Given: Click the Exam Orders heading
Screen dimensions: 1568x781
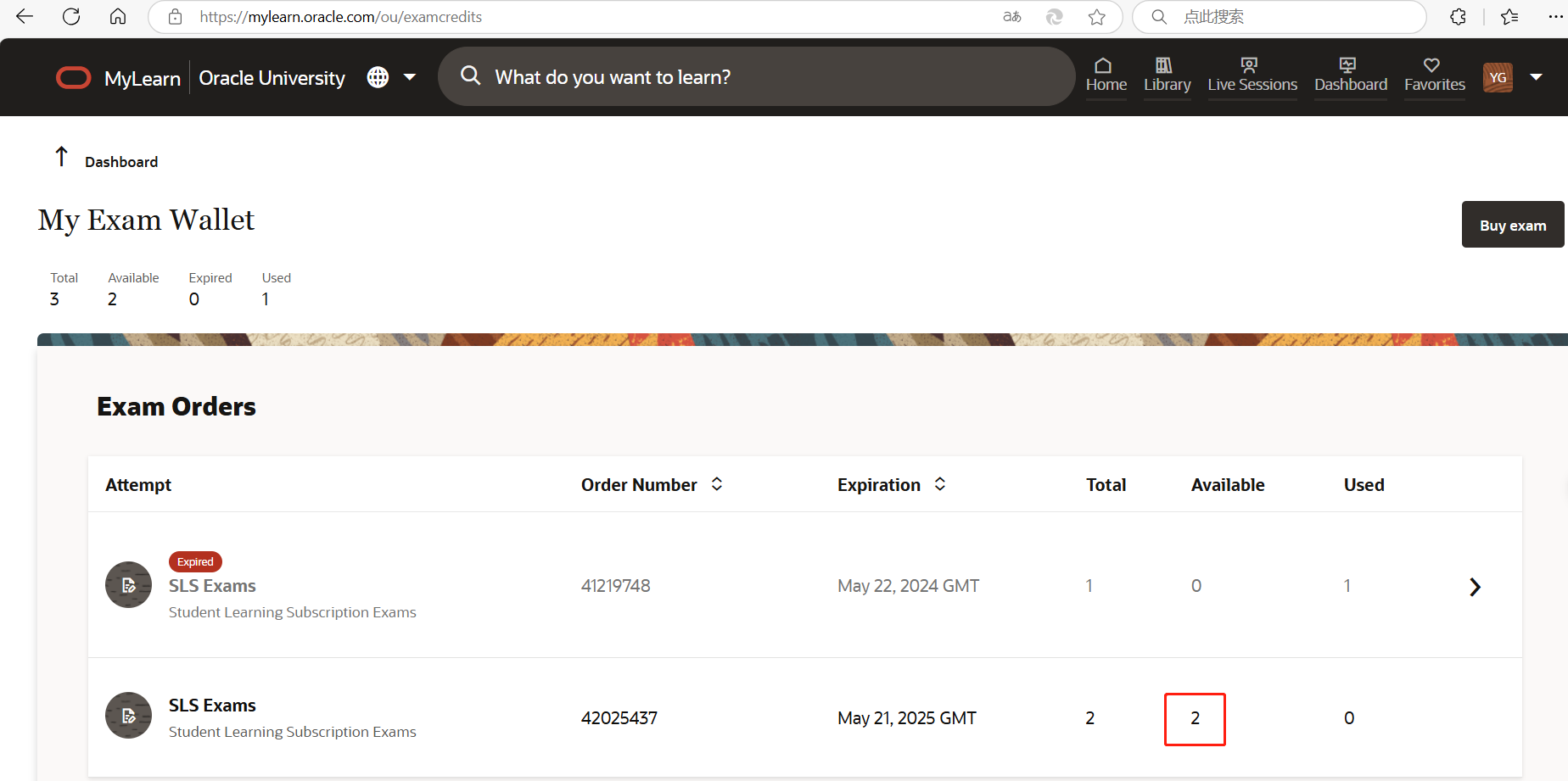Looking at the screenshot, I should [x=176, y=407].
